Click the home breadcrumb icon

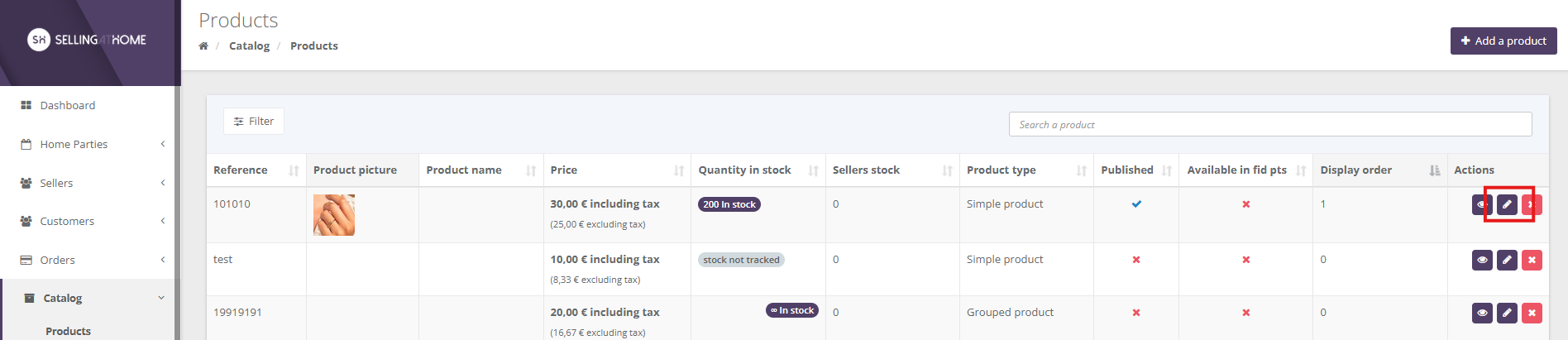pos(203,46)
